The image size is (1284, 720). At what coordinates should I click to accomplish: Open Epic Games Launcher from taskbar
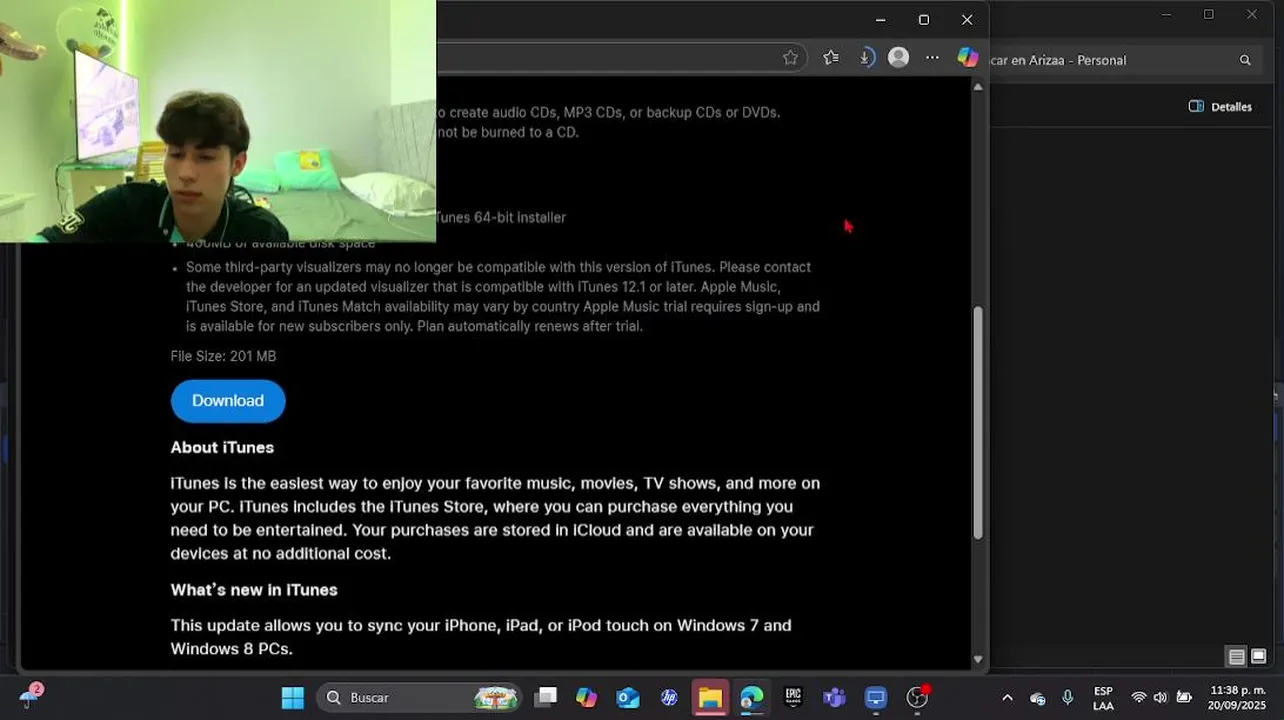pyautogui.click(x=793, y=697)
